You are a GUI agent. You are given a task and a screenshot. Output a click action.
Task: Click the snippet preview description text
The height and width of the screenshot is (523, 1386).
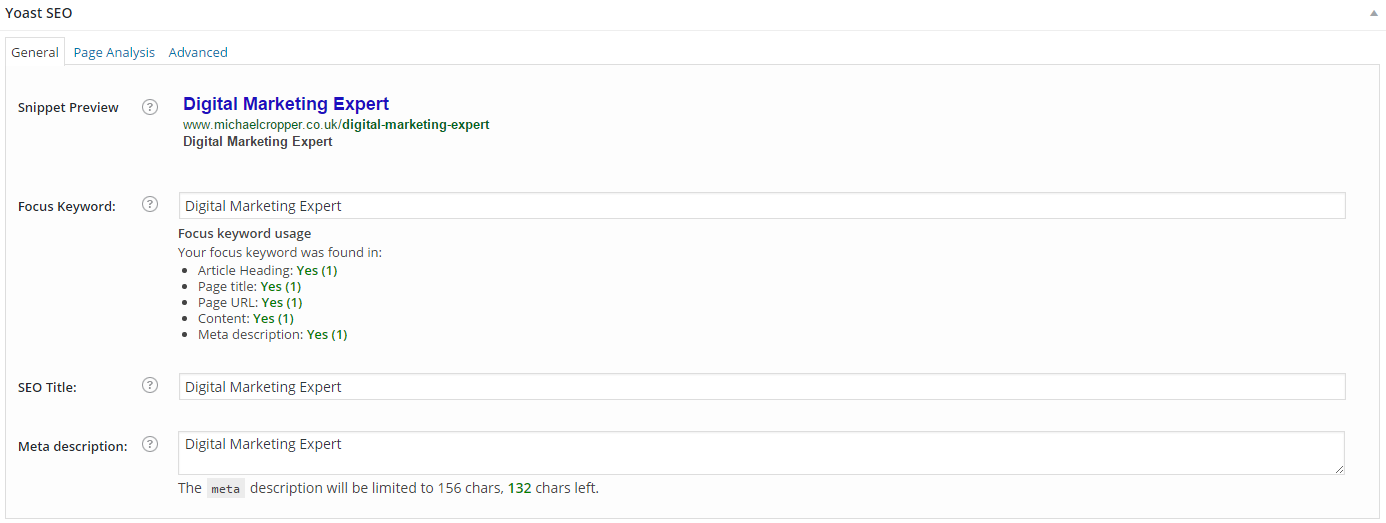point(258,142)
